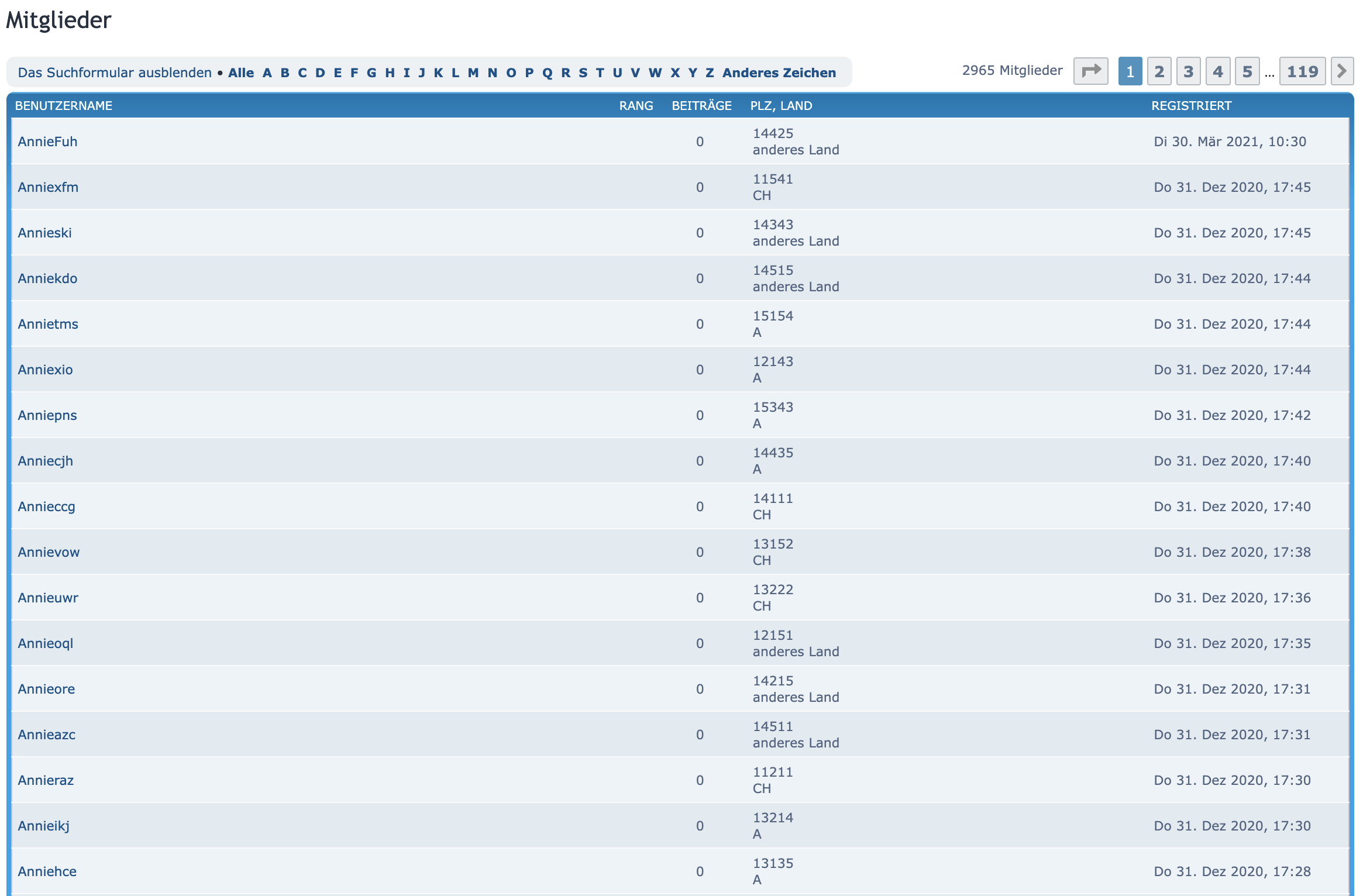The width and height of the screenshot is (1363, 896).
Task: Sort by Benutzername column header
Action: click(64, 106)
